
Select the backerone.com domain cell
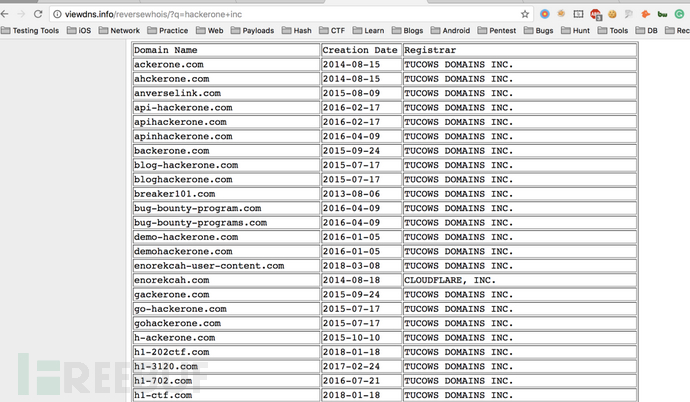click(x=226, y=151)
